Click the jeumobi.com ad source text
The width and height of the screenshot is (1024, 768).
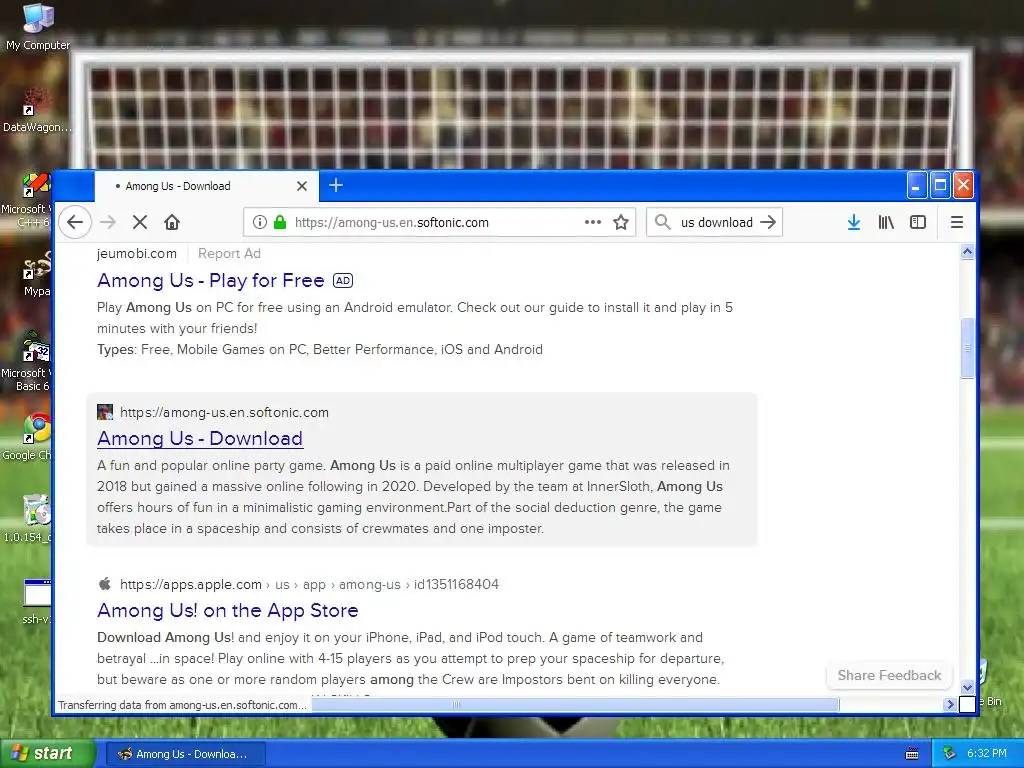click(x=136, y=253)
